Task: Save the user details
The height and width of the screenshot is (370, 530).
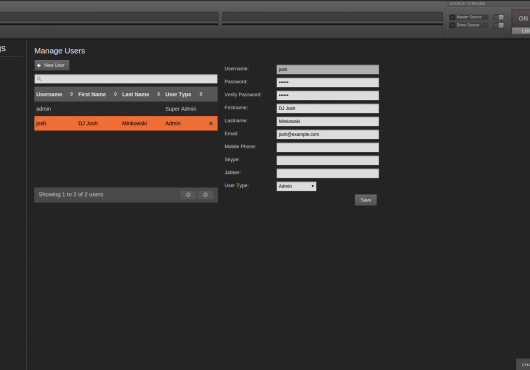Action: pyautogui.click(x=366, y=200)
